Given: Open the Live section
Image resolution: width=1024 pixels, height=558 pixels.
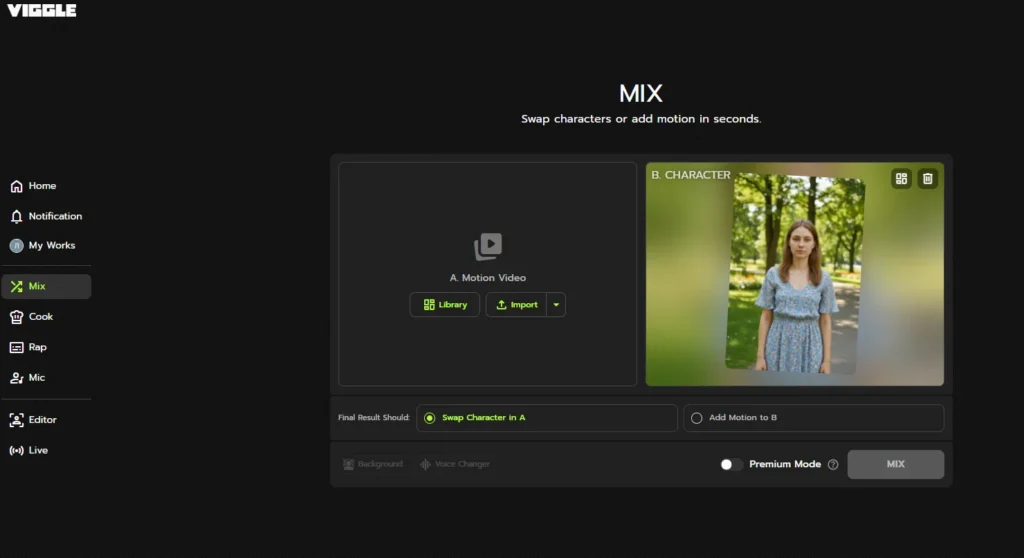Looking at the screenshot, I should (29, 450).
